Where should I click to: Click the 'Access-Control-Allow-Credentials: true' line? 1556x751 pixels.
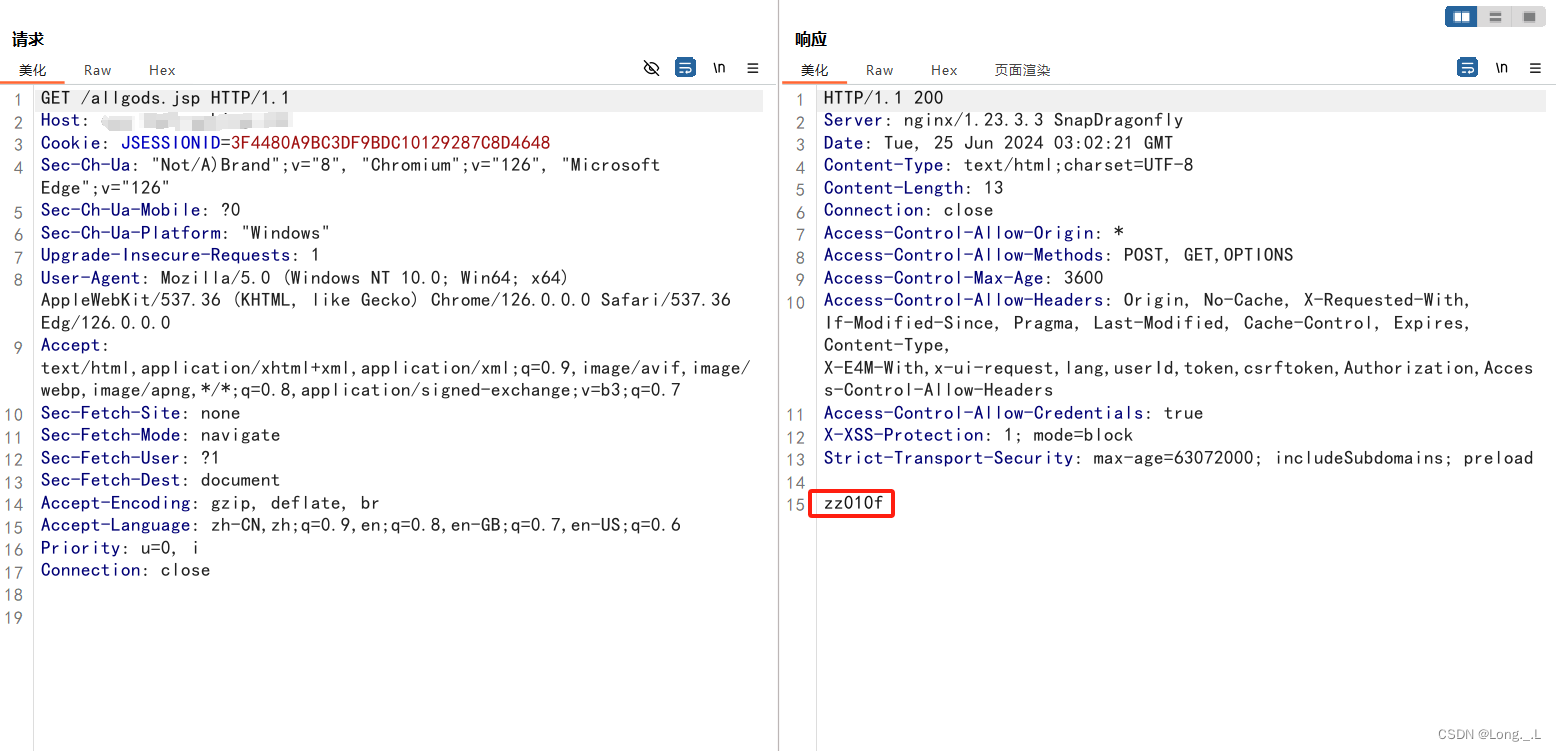(x=1014, y=413)
